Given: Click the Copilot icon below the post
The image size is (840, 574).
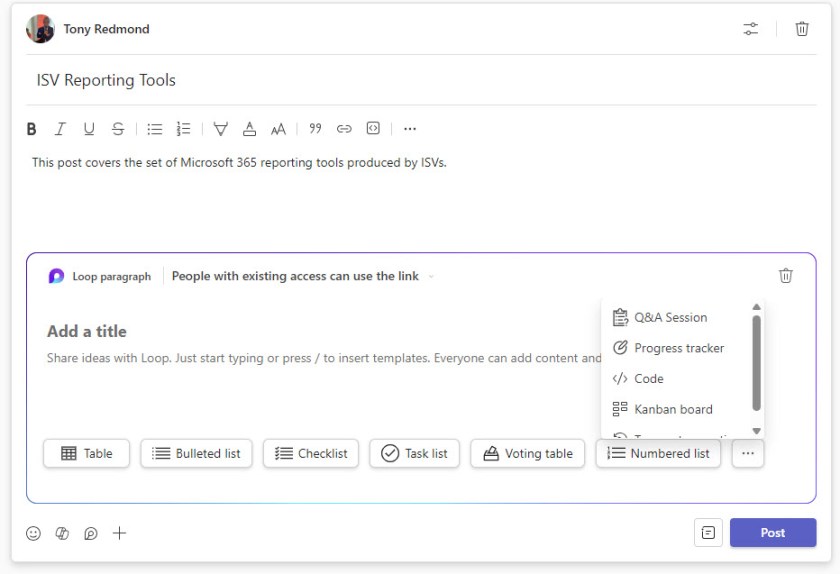Looking at the screenshot, I should click(x=62, y=533).
